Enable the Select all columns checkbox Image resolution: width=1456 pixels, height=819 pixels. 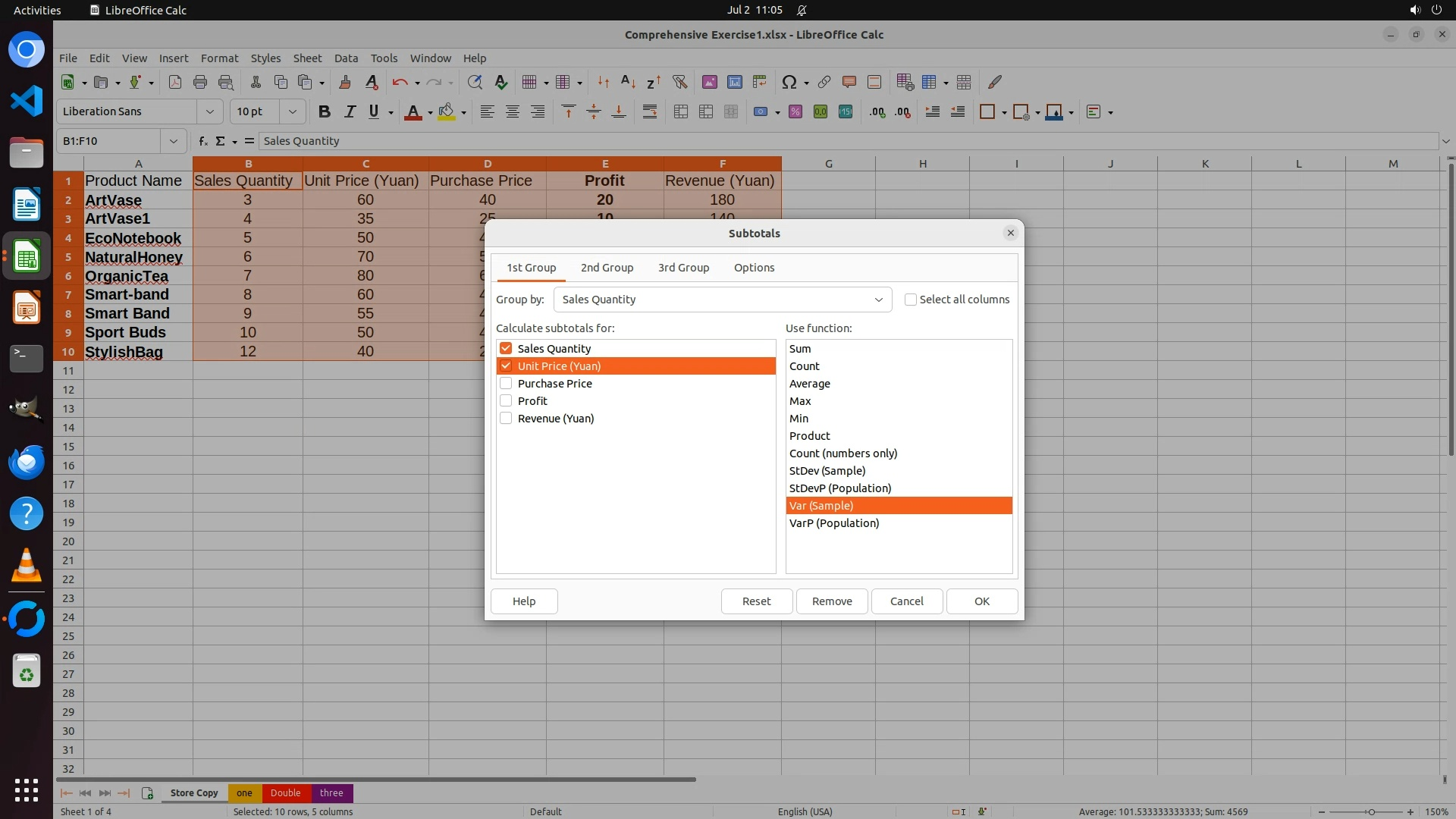pos(911,300)
